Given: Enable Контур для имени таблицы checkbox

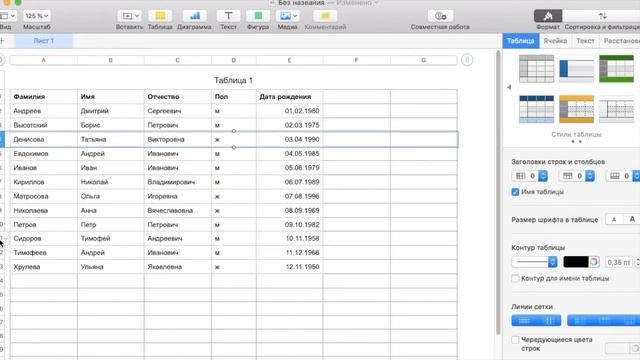Looking at the screenshot, I should (515, 278).
